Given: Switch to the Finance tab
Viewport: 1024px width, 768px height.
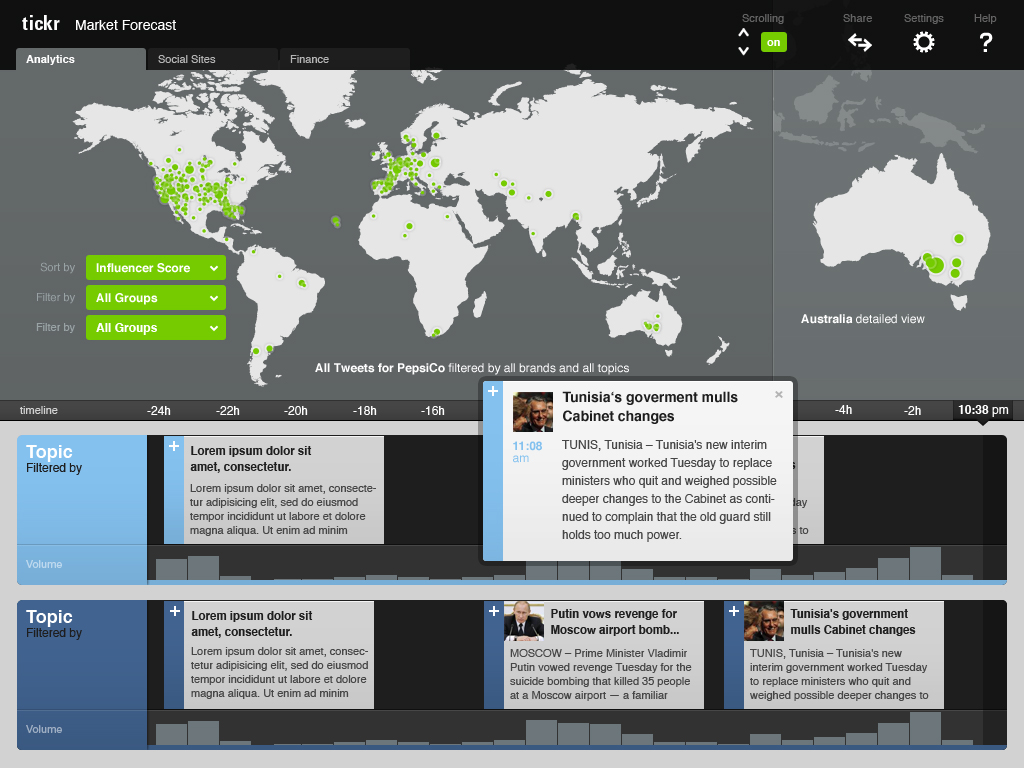Looking at the screenshot, I should click(345, 59).
